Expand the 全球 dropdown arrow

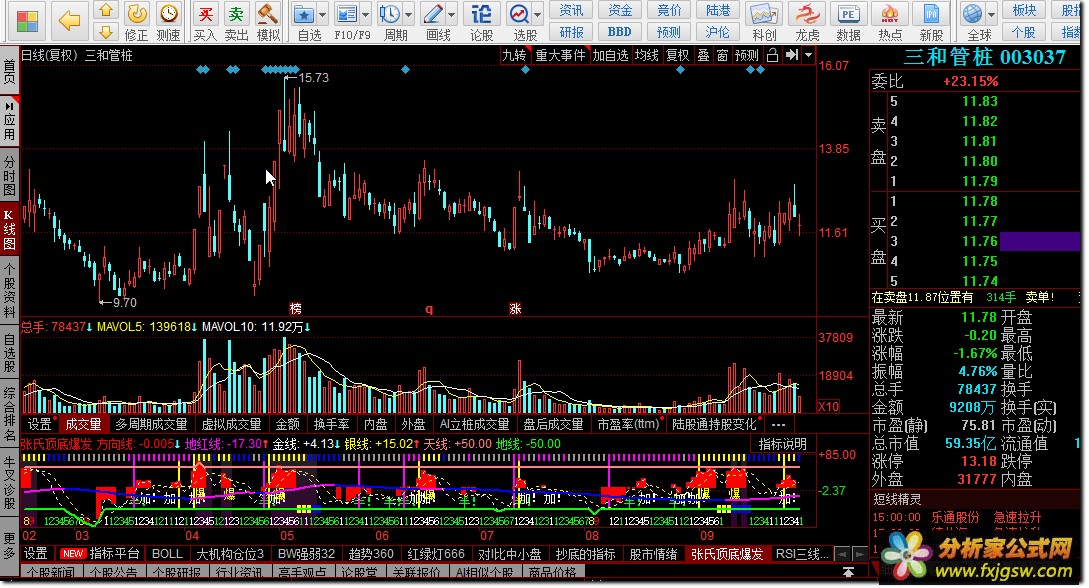[992, 14]
